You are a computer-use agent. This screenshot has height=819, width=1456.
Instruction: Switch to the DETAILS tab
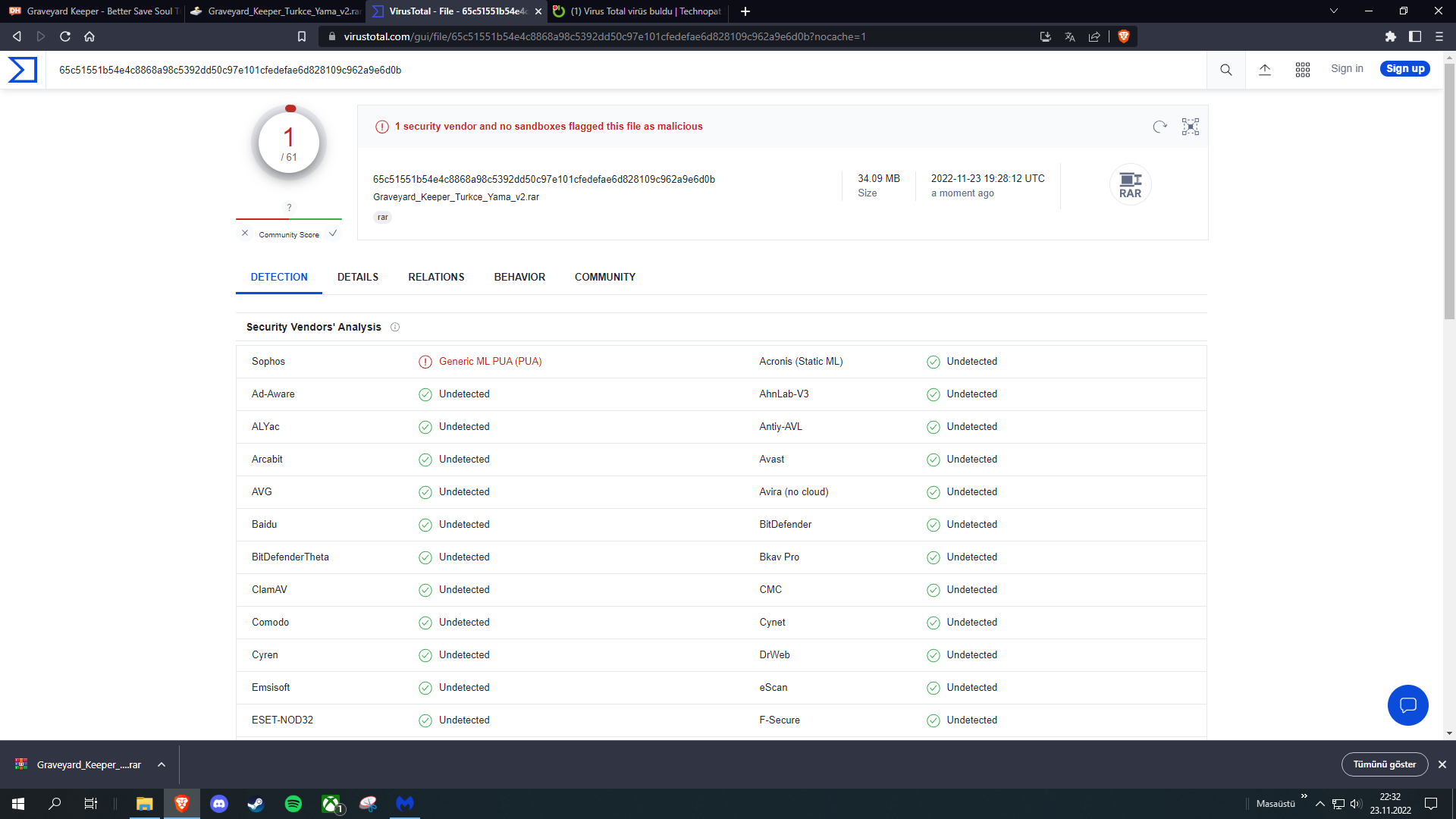pos(357,277)
